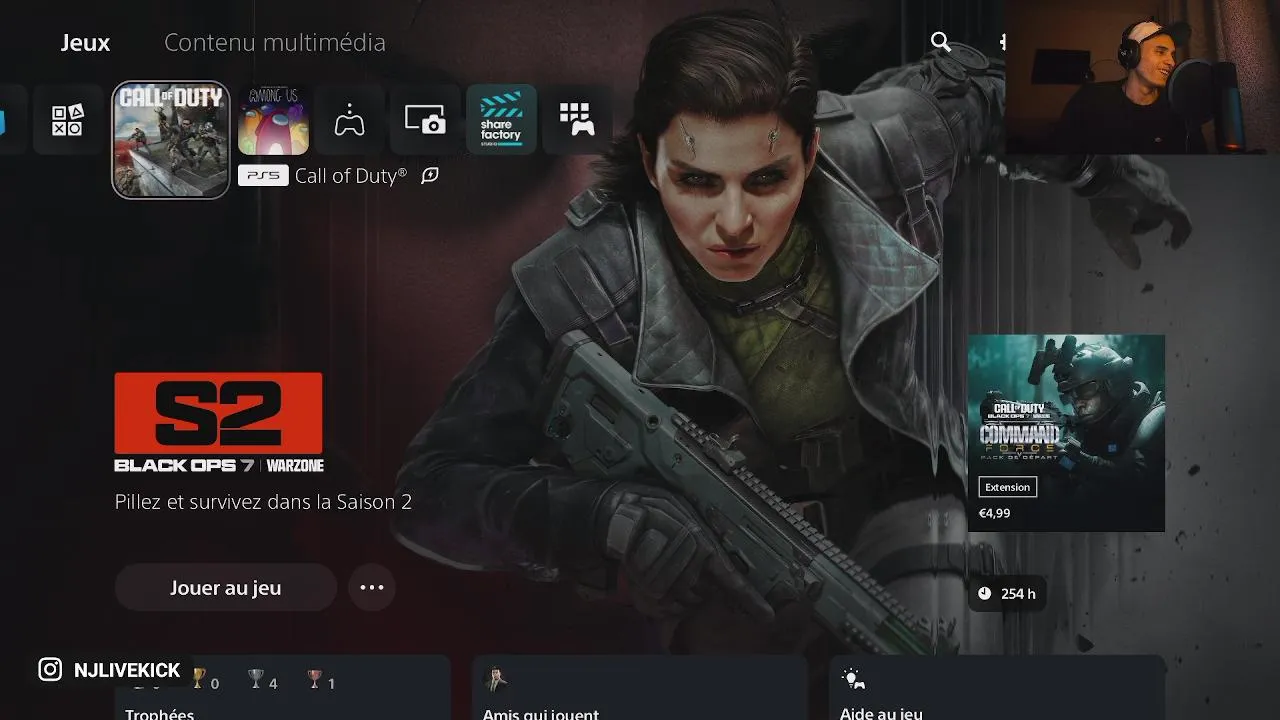Open the media gallery camera tile
Image resolution: width=1280 pixels, height=720 pixels.
(425, 120)
